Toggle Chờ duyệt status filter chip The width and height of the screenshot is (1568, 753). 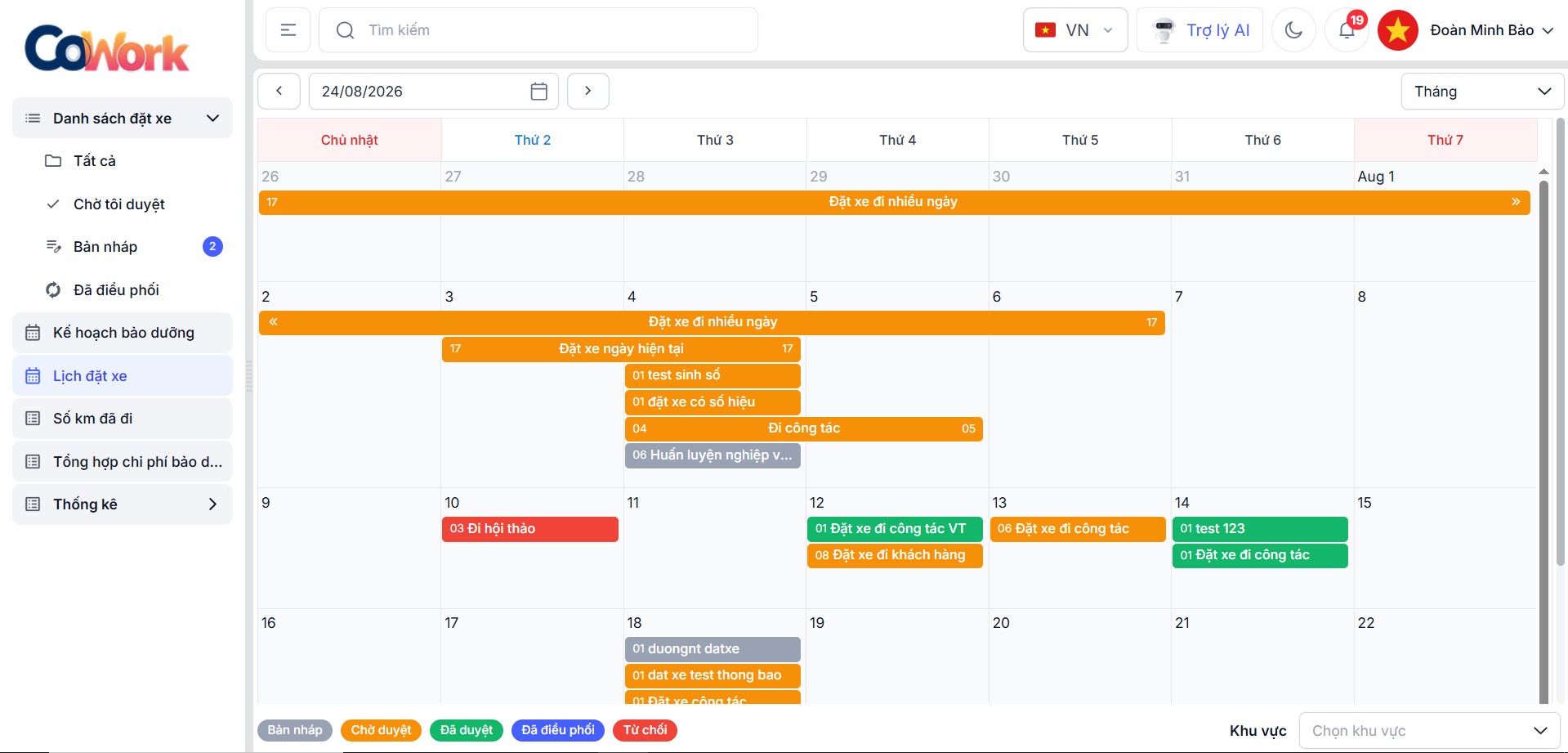382,730
